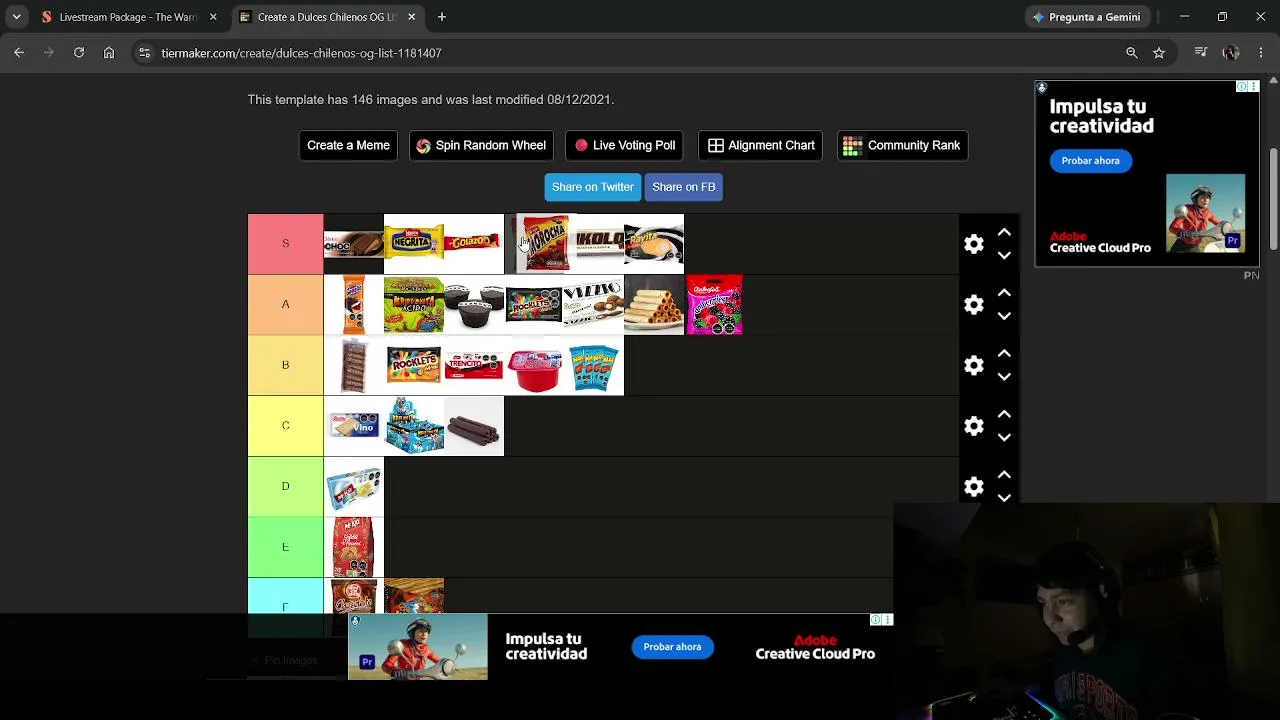Select the Morocha cookie bag image
1280x720 pixels.
543,244
